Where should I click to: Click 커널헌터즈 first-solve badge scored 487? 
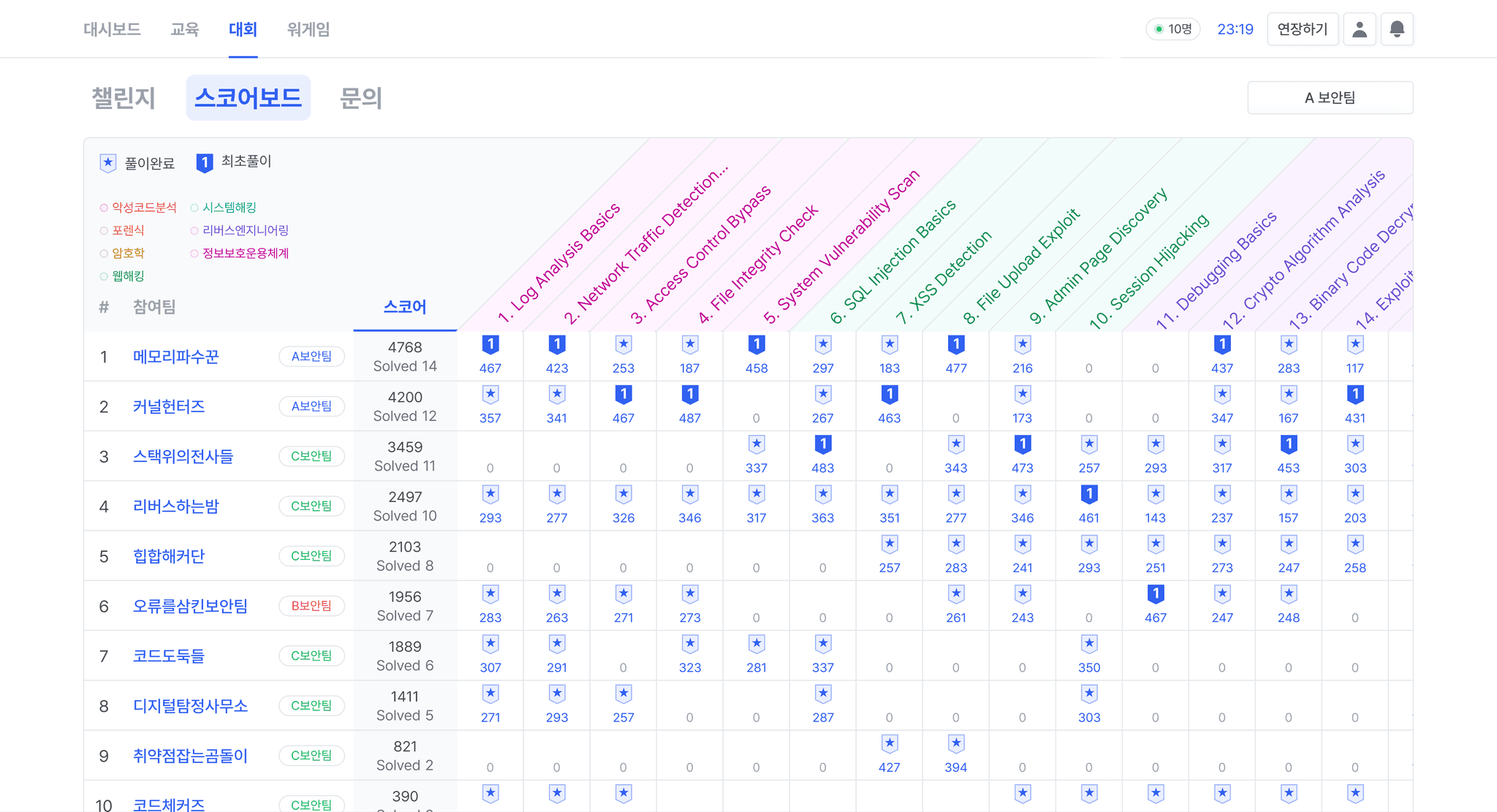(690, 395)
